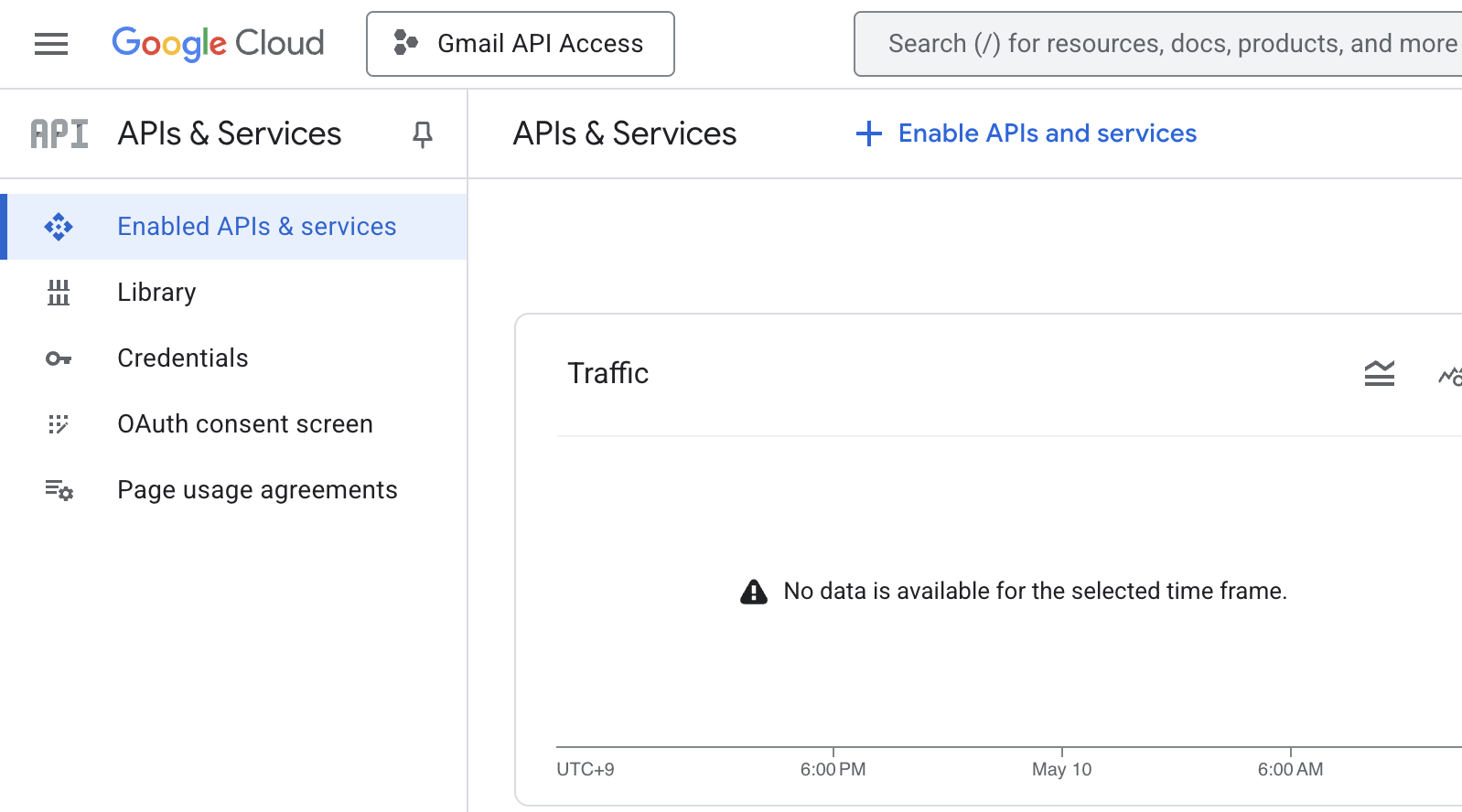Open the Traffic chart explore icon

pos(1450,374)
